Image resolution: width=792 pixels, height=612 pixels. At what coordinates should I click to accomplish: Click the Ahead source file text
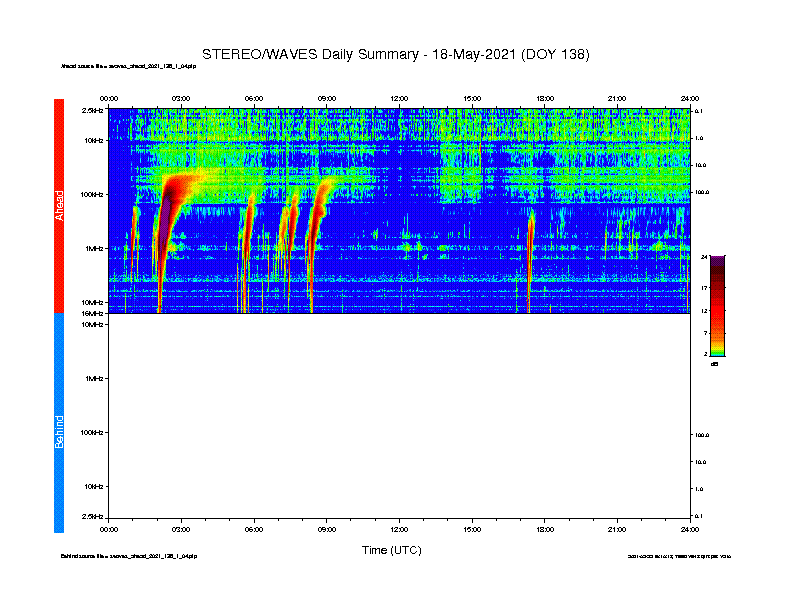(x=128, y=66)
